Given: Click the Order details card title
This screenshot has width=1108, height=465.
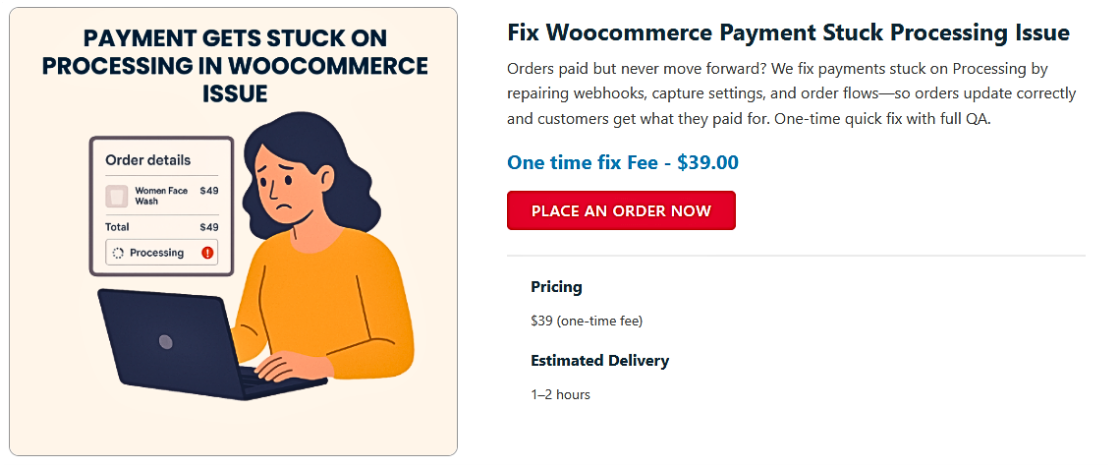Looking at the screenshot, I should tap(148, 160).
